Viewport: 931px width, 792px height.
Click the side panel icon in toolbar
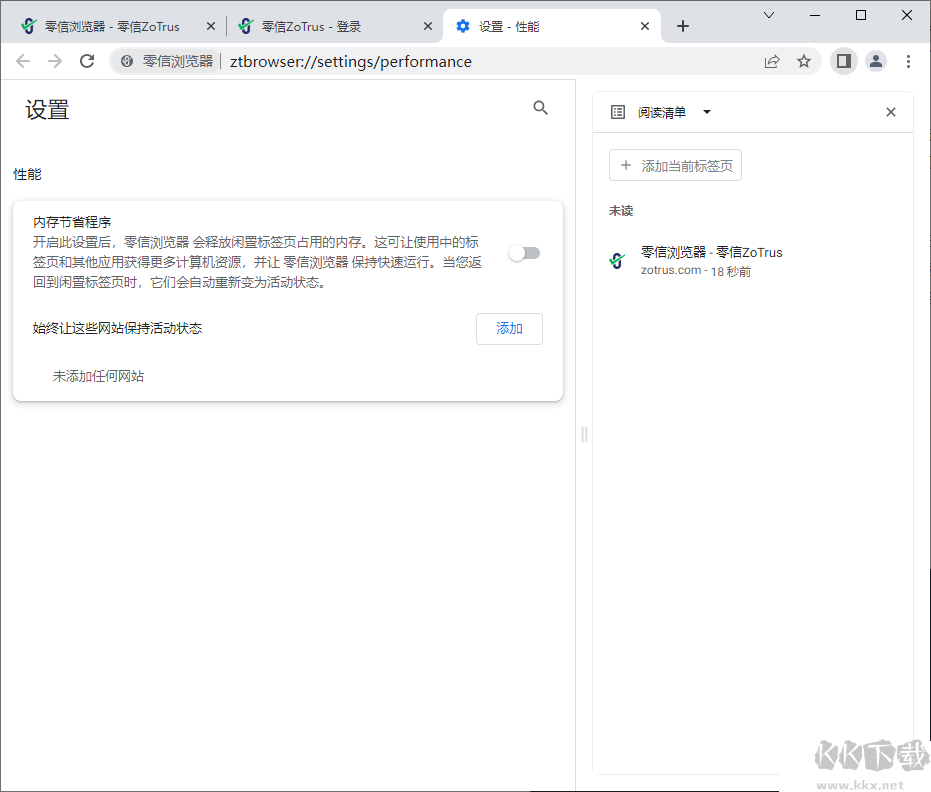click(842, 61)
